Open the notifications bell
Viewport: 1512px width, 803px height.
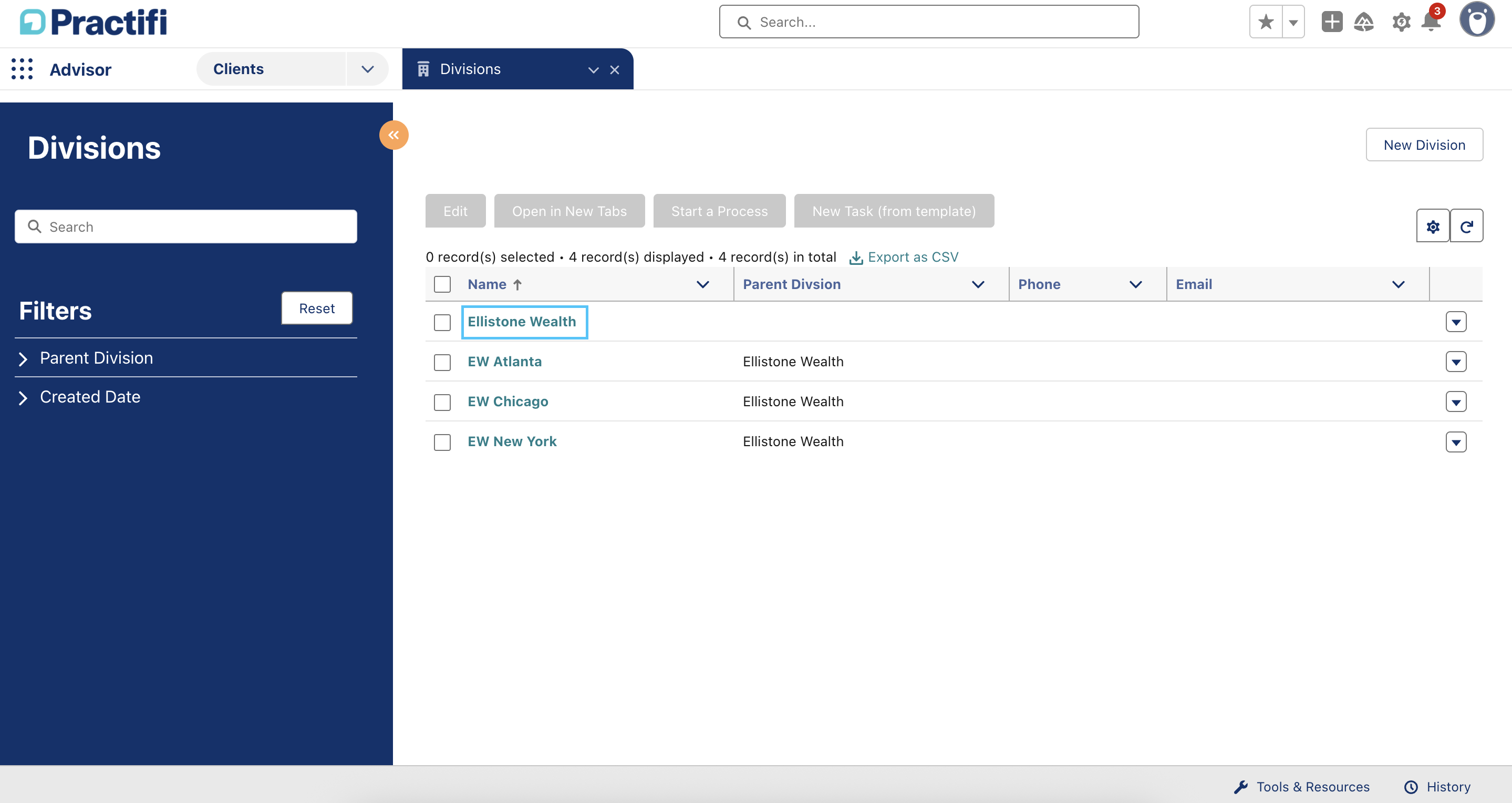tap(1431, 22)
